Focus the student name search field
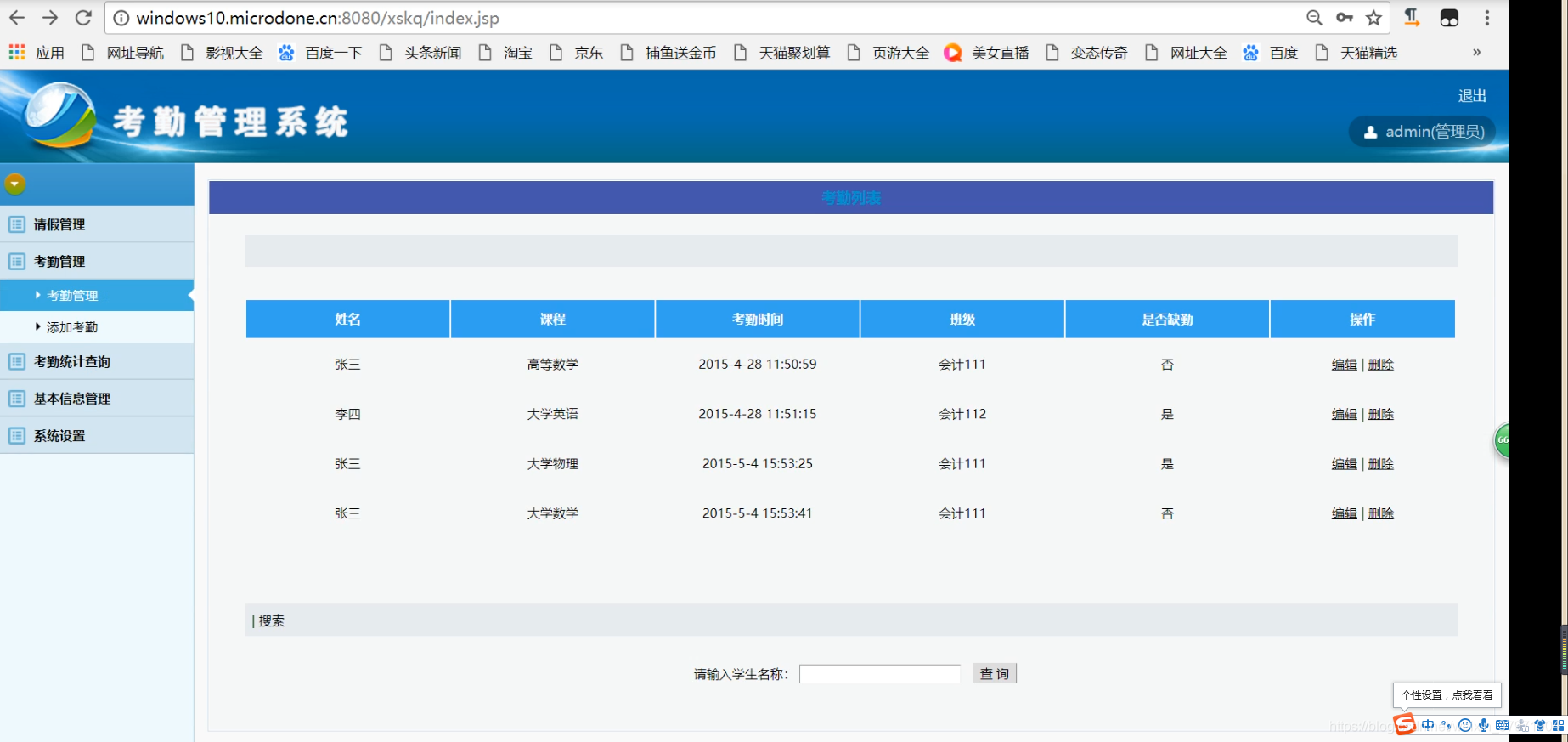 point(880,674)
